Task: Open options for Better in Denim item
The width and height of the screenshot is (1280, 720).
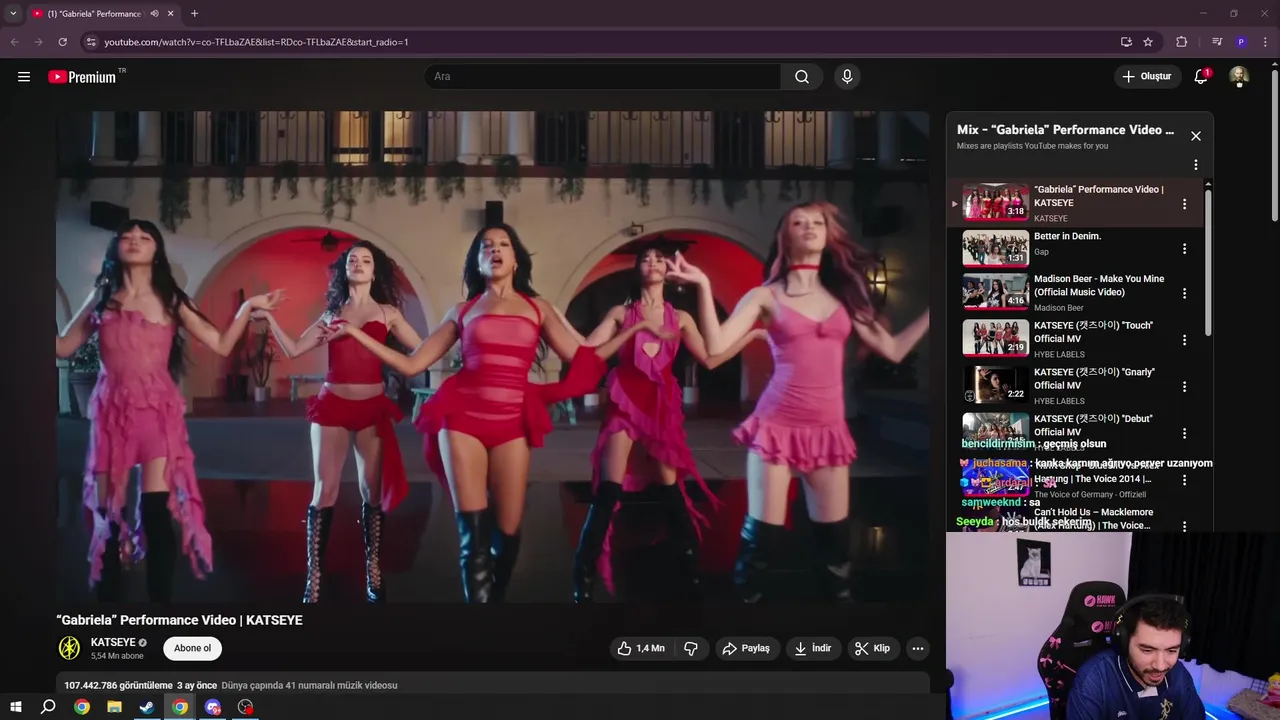Action: (1184, 249)
